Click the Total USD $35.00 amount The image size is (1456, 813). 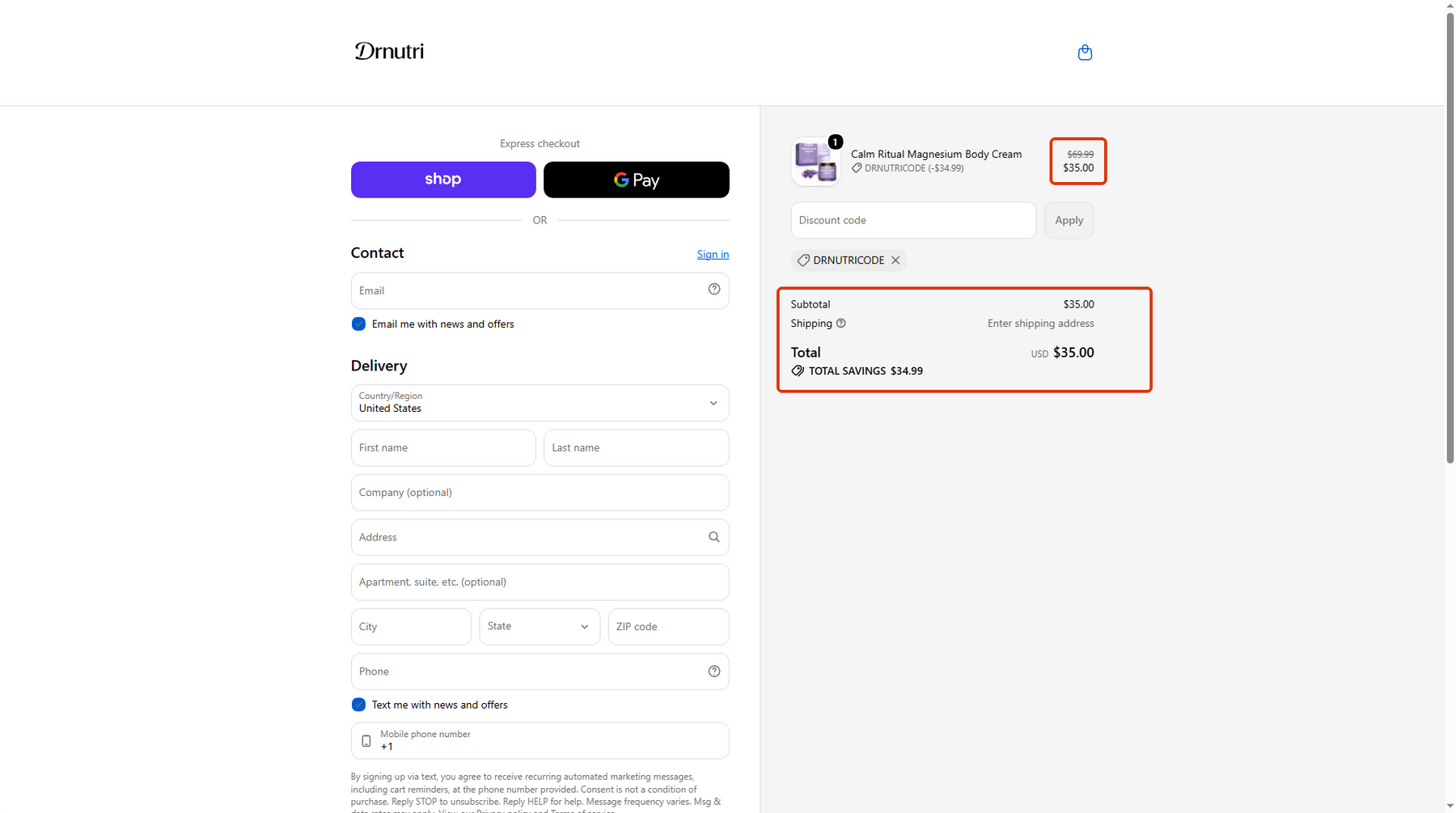point(1073,353)
